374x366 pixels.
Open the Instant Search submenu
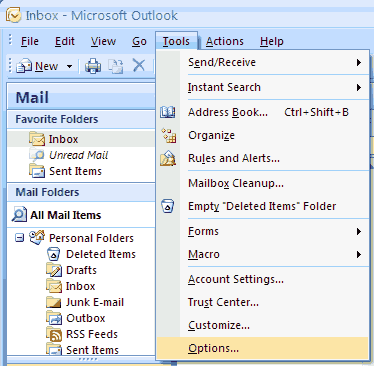pyautogui.click(x=263, y=87)
